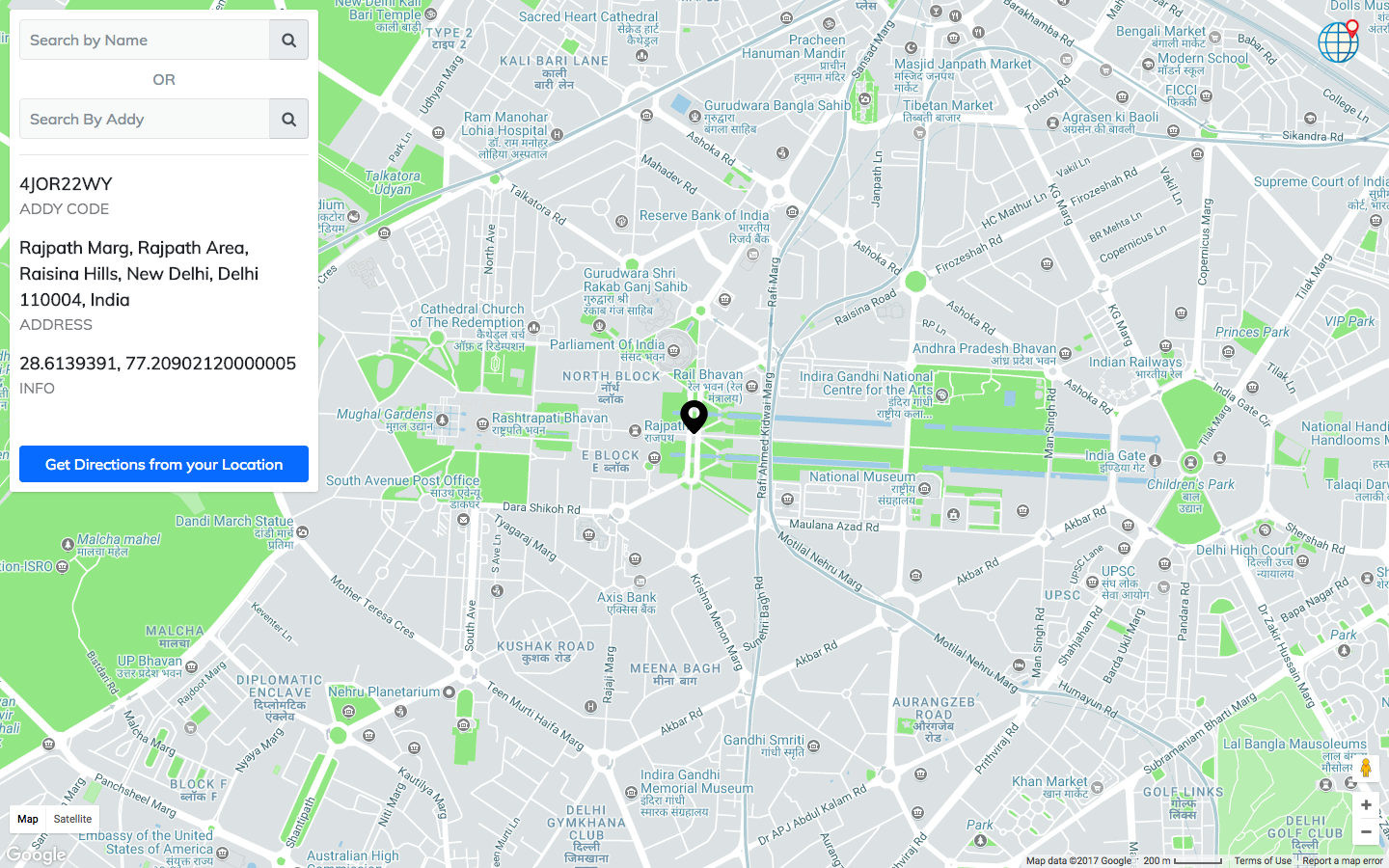Focus the Search By Addy field

click(145, 120)
